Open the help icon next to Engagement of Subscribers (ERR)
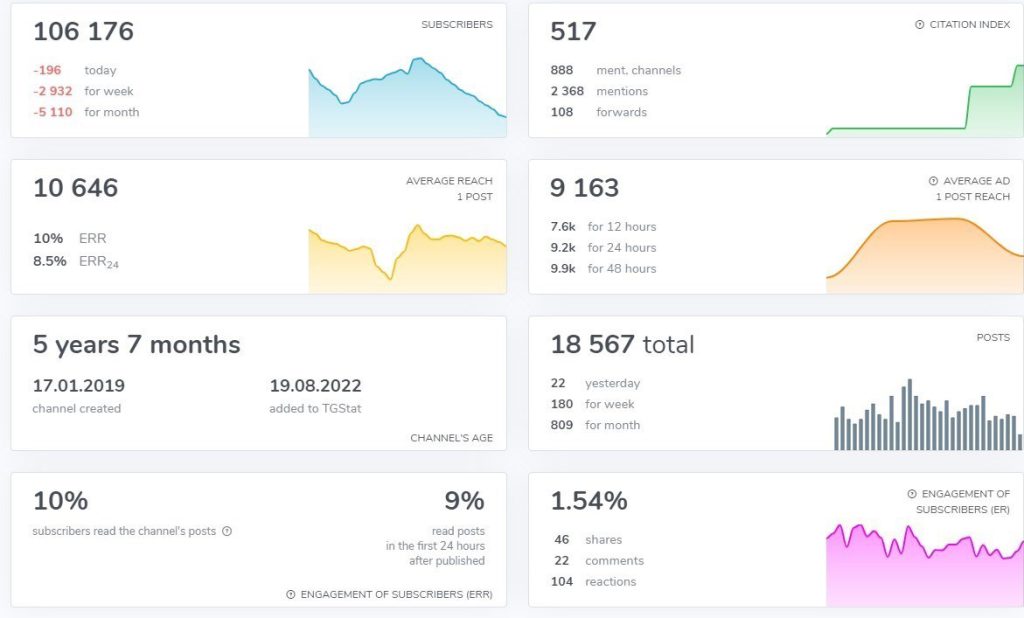This screenshot has width=1024, height=618. pyautogui.click(x=291, y=594)
